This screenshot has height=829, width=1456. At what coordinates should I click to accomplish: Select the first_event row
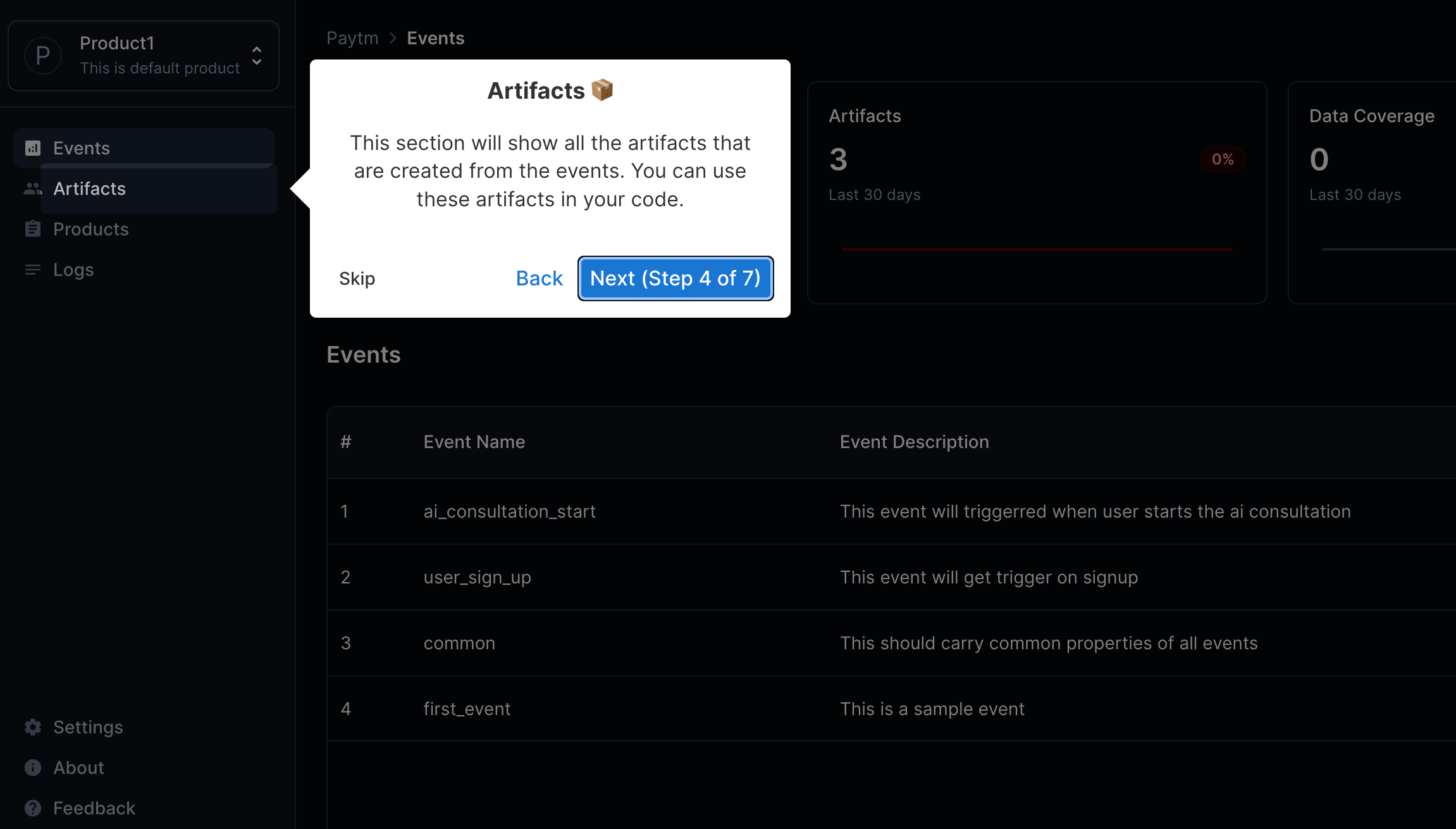tap(891, 709)
